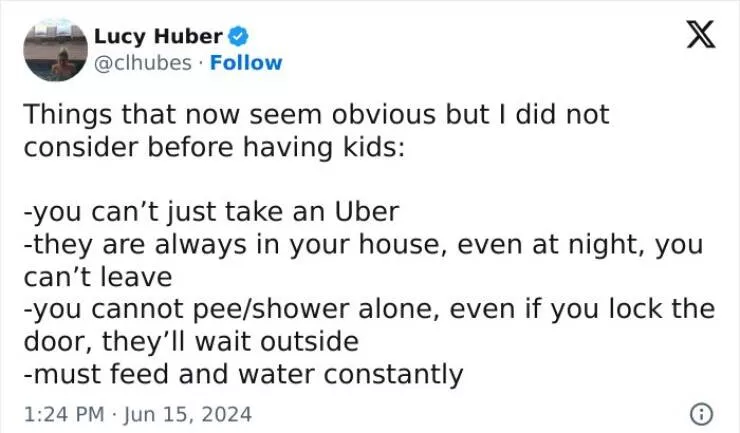The image size is (740, 433).
Task: Click the 'they are always in your house' line
Action: pos(364,244)
